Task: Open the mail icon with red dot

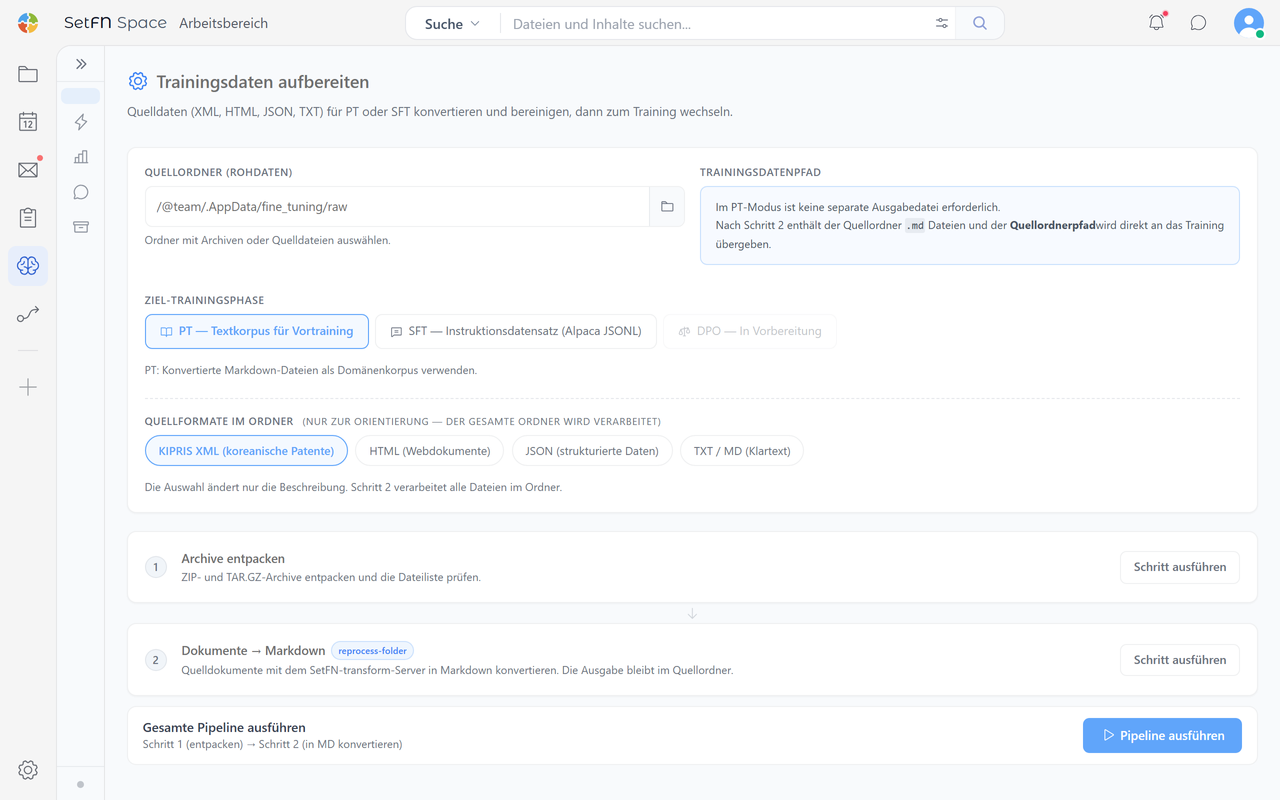Action: coord(28,170)
